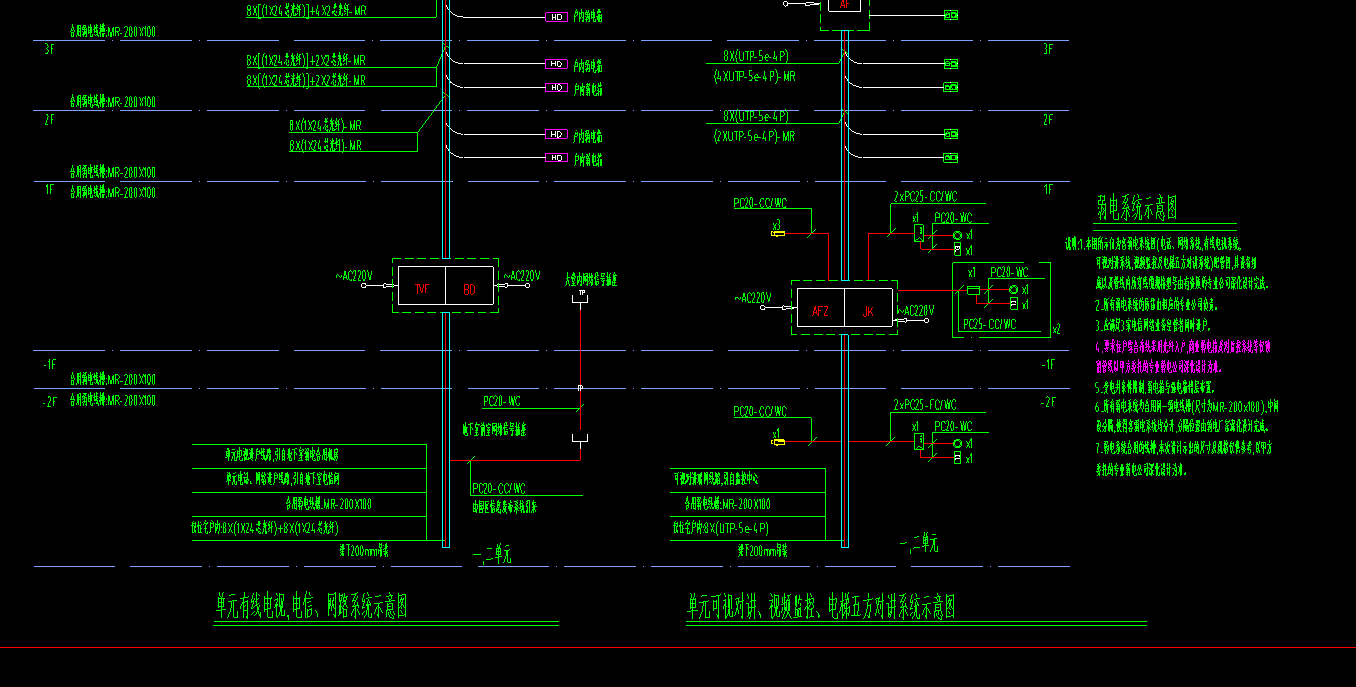
Task: Select the JK equipment box
Action: coord(869,308)
